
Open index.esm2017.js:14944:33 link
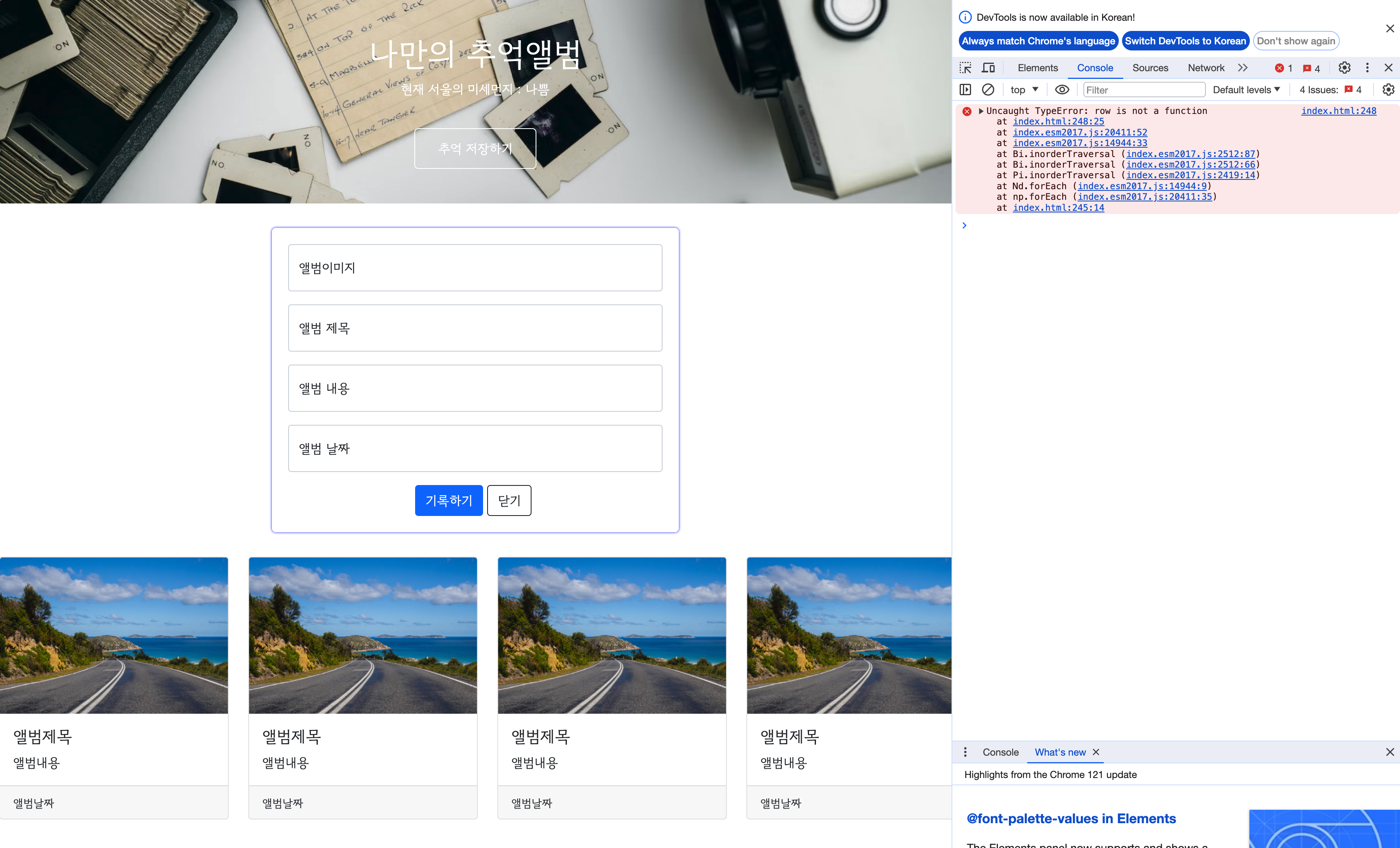click(1080, 143)
